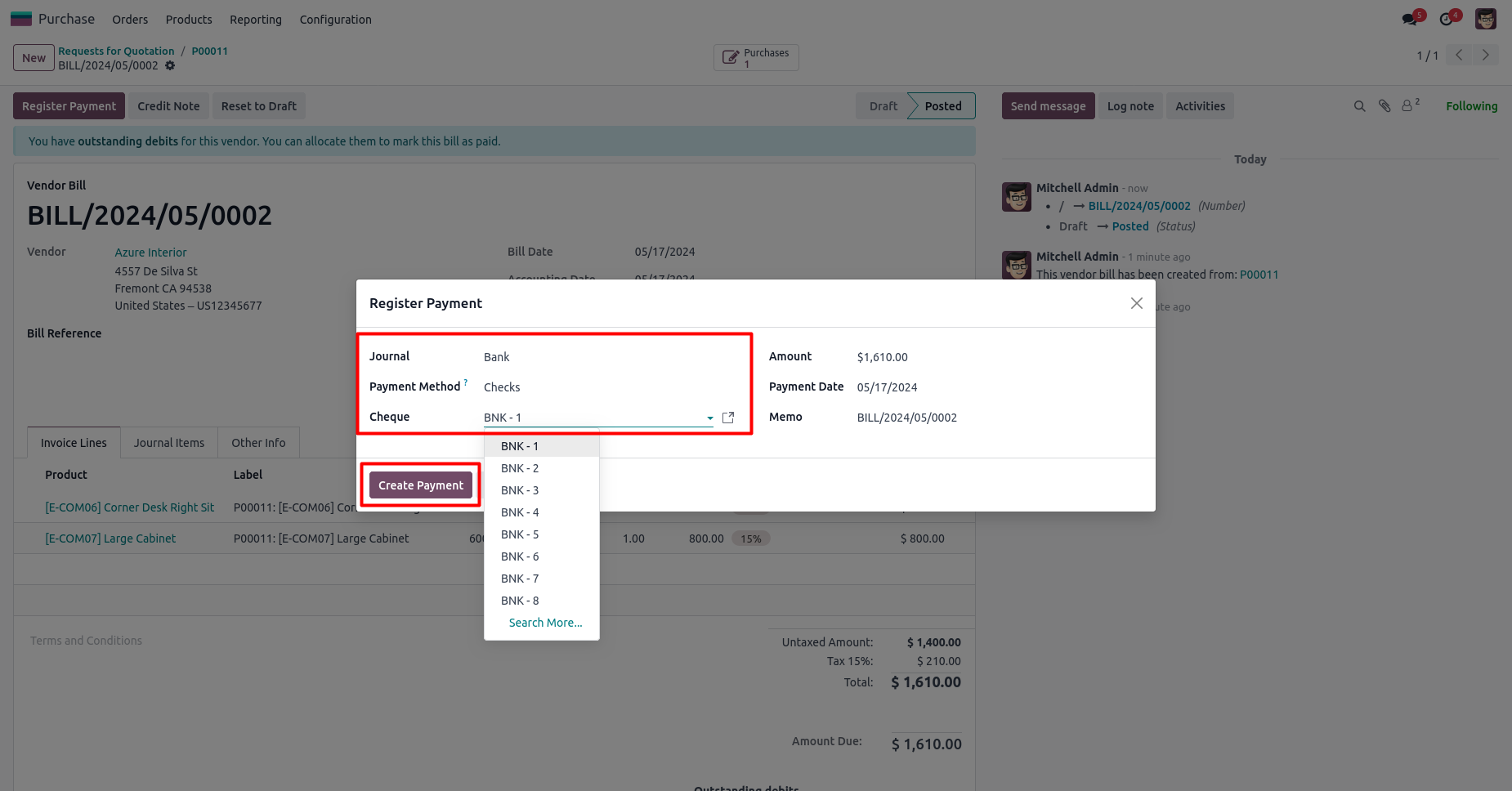
Task: Click the Mitchell Admin avatar in chatter
Action: coord(1017,197)
